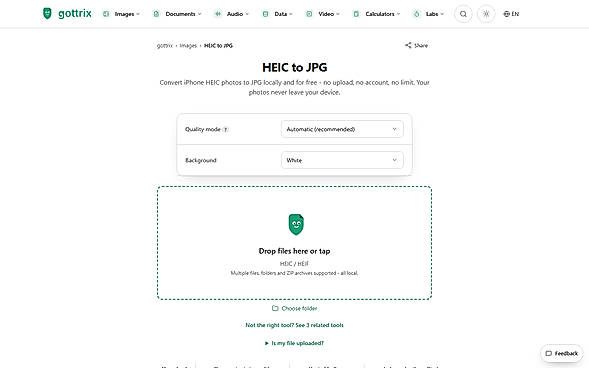Click the Quality mode help question icon

[225, 130]
